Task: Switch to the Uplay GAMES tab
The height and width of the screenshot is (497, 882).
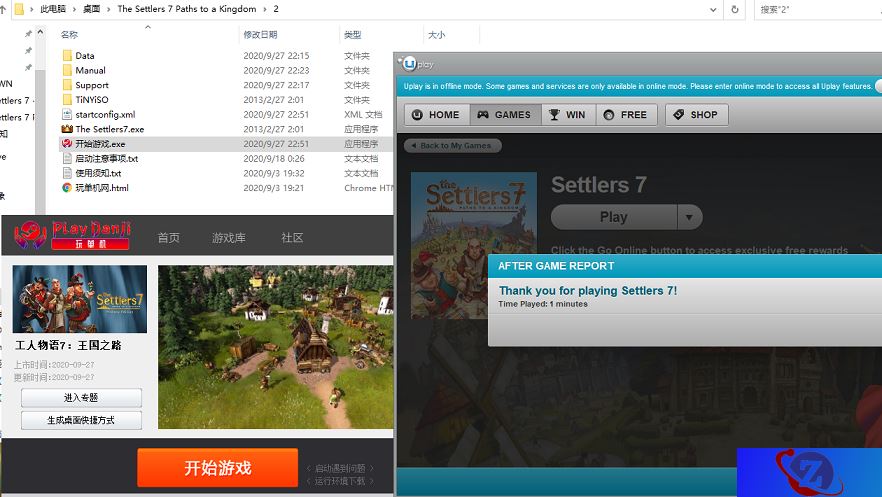Action: coord(505,115)
